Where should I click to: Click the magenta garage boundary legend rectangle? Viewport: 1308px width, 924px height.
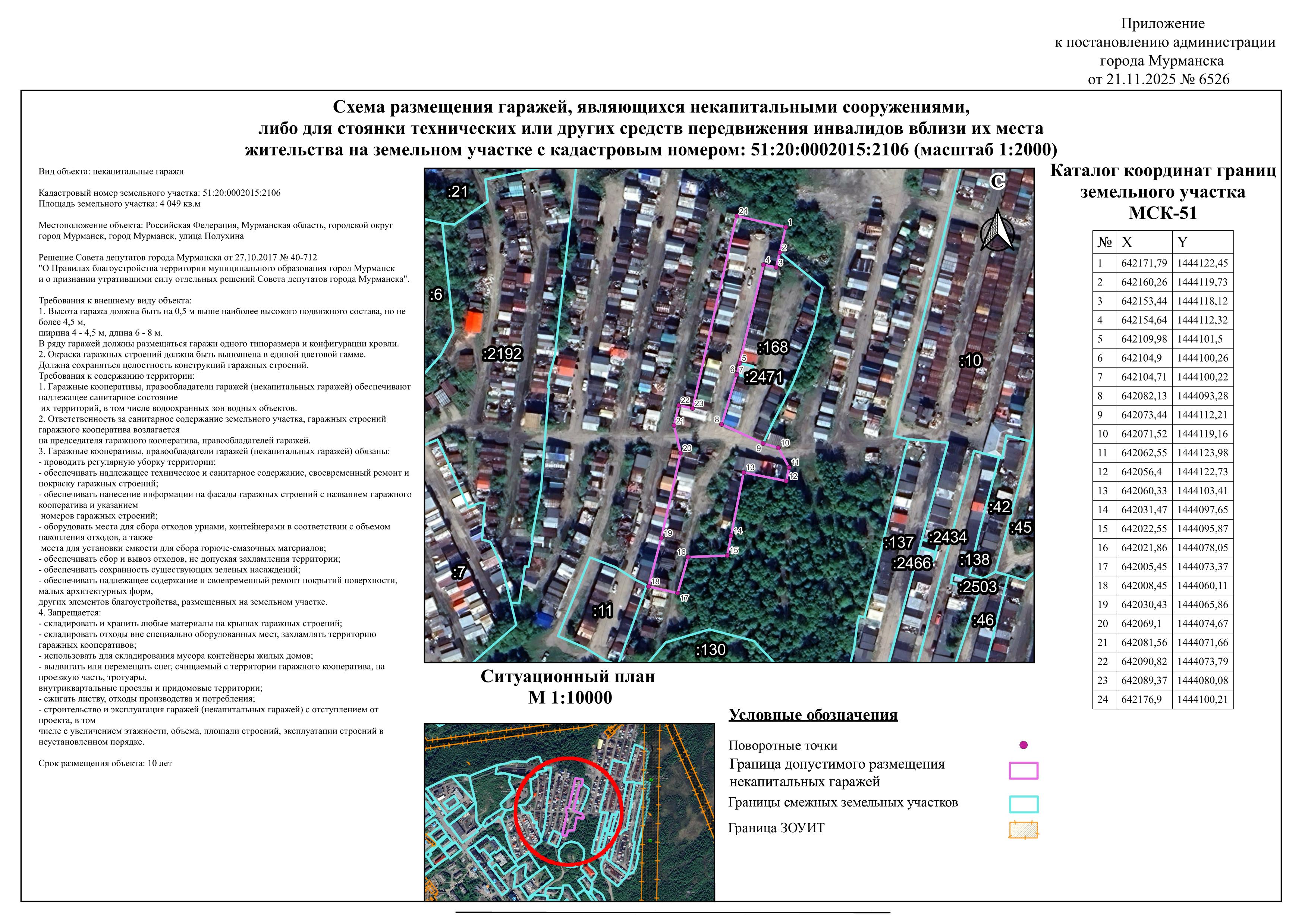point(1023,771)
